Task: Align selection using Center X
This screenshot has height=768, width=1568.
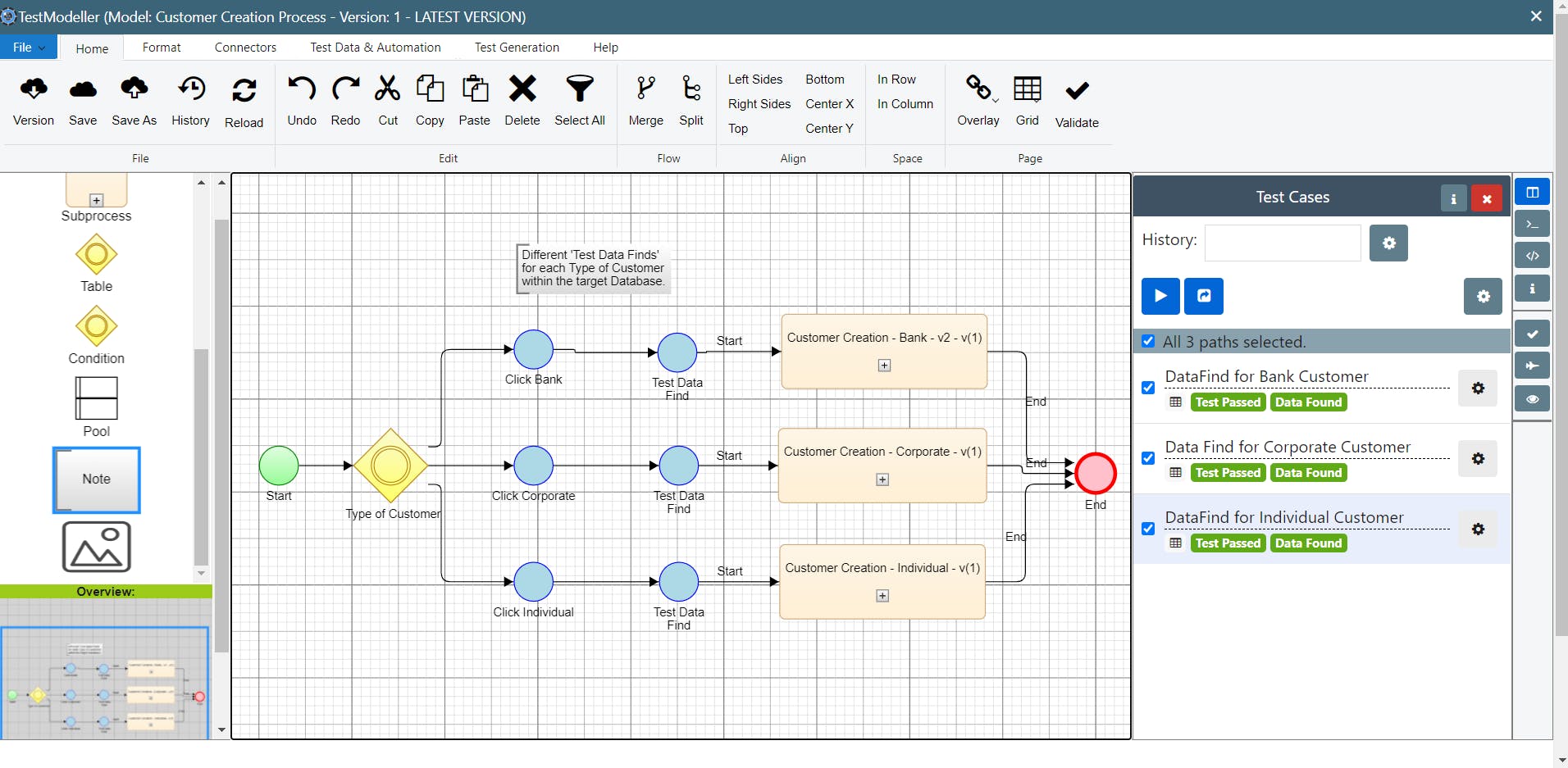Action: [x=829, y=104]
